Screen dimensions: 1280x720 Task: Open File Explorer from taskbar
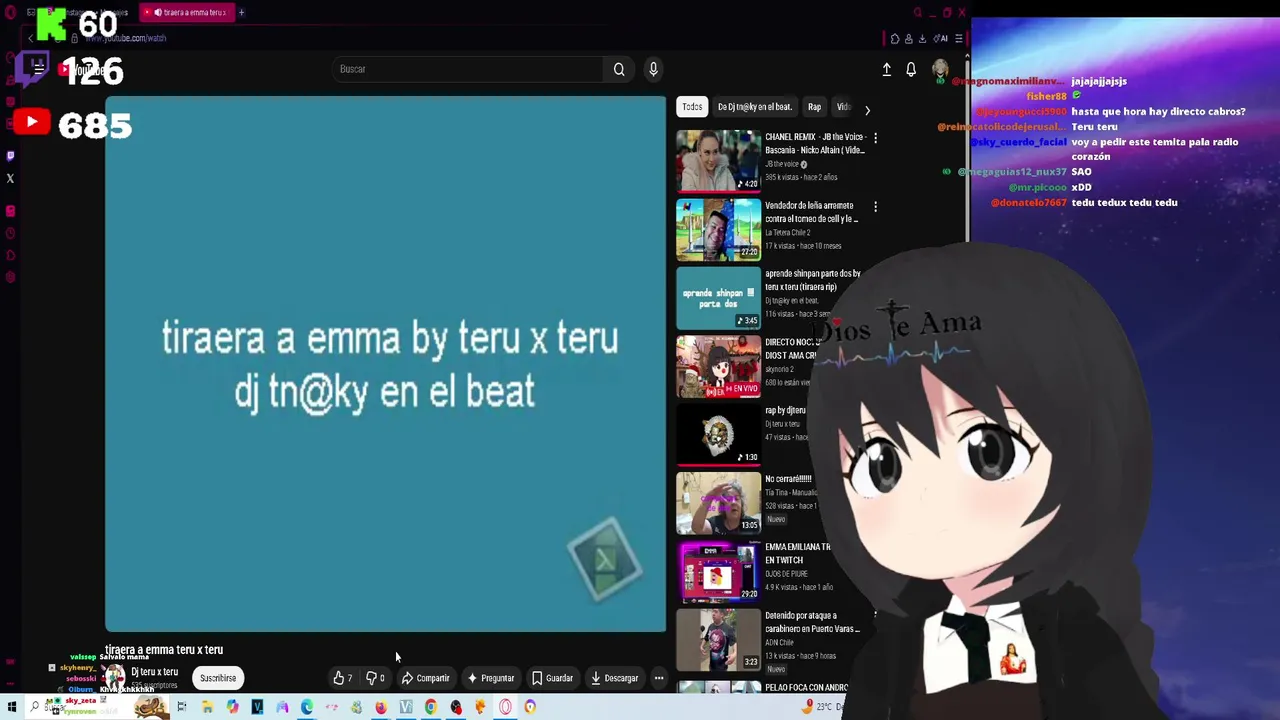(x=207, y=707)
